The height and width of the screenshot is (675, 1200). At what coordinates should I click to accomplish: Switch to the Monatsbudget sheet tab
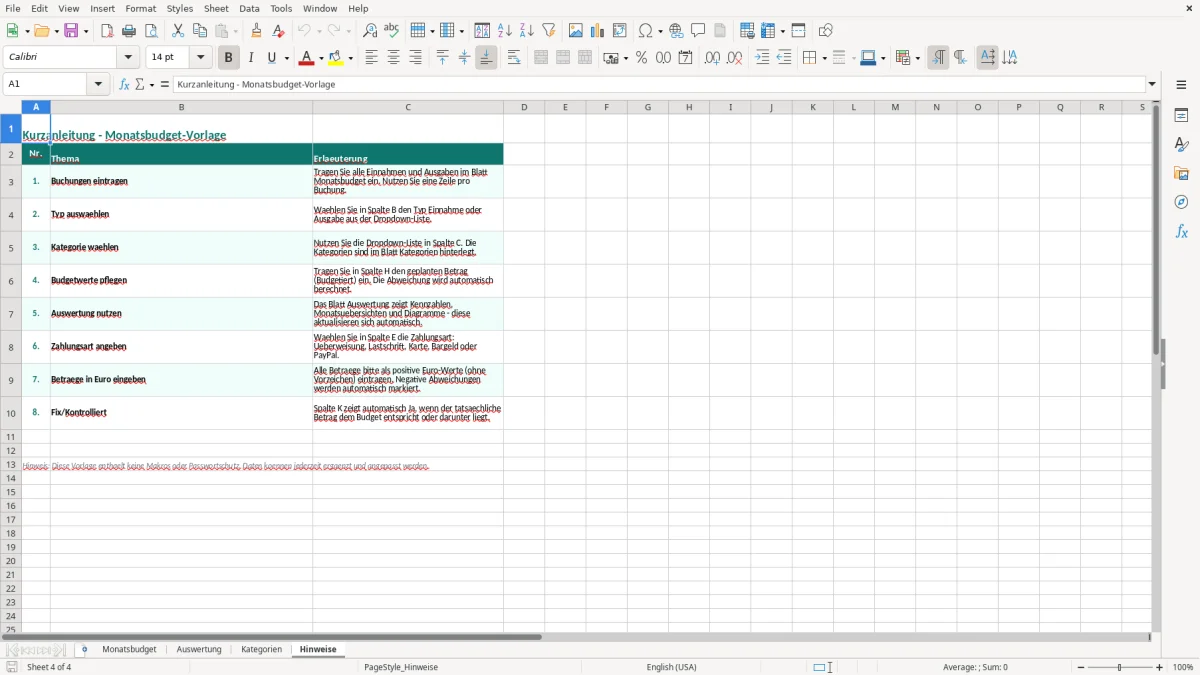(x=129, y=649)
